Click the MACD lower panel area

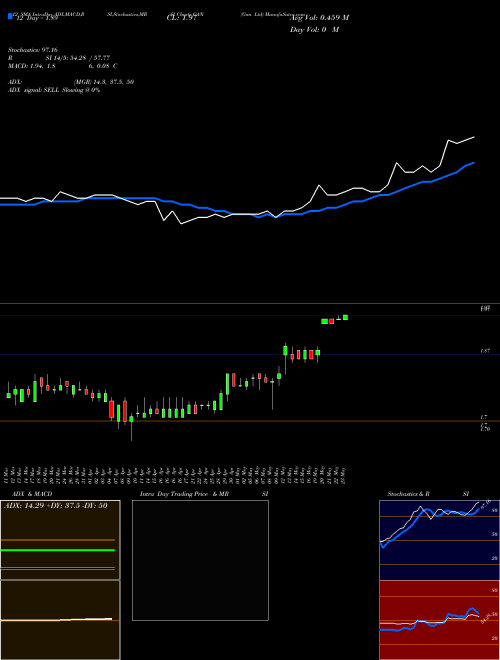click(60, 620)
